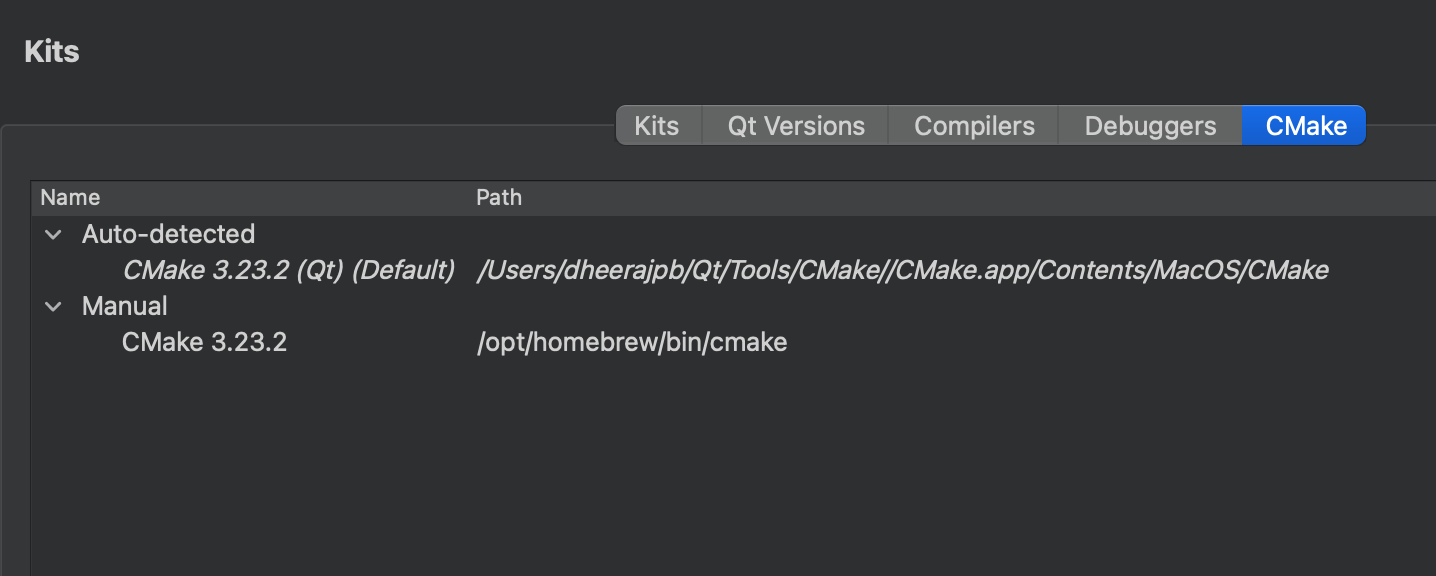Click inside the CMake tools list area
1436x576 pixels.
700,450
